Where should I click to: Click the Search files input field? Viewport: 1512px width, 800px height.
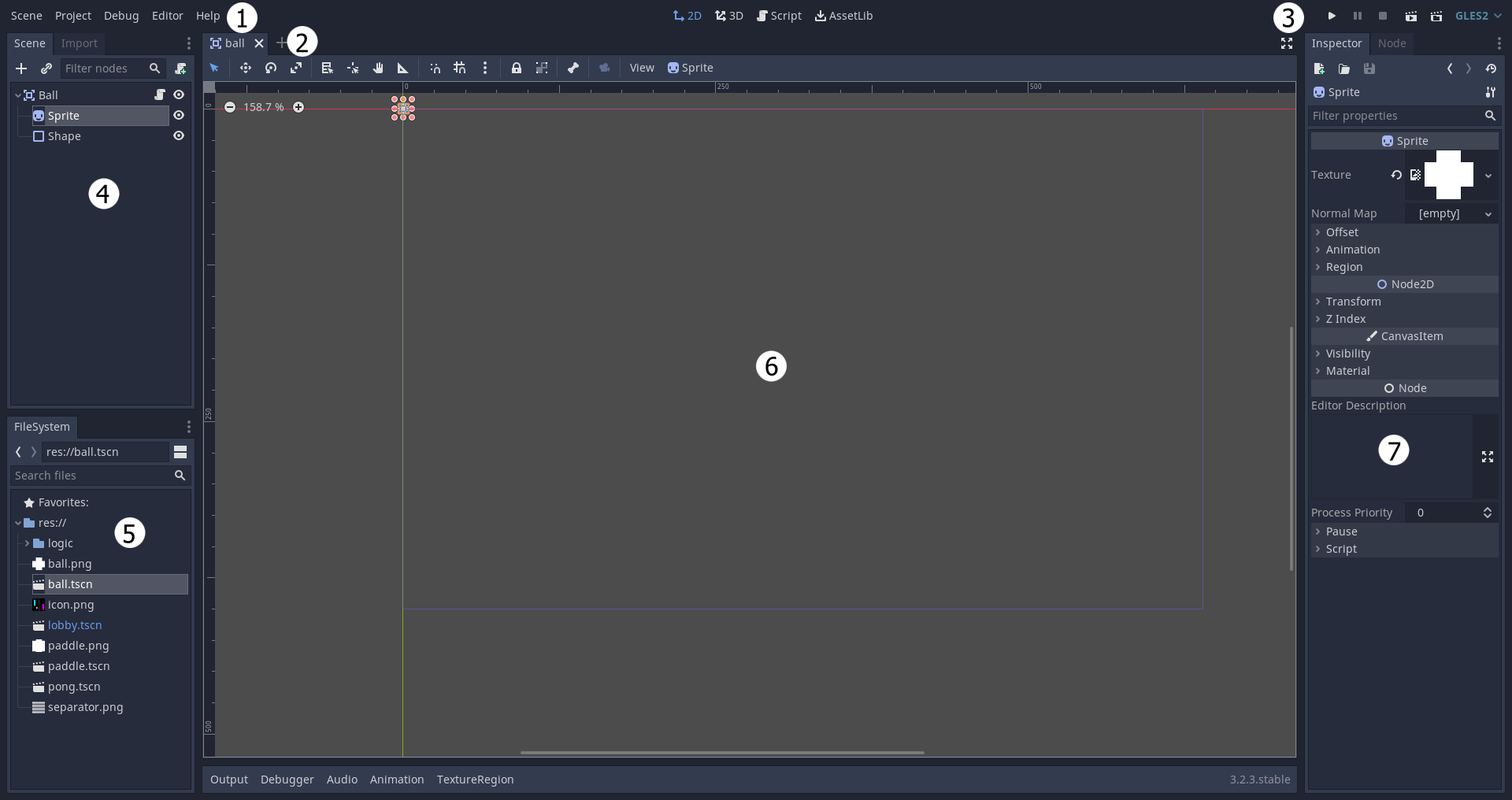[x=91, y=476]
